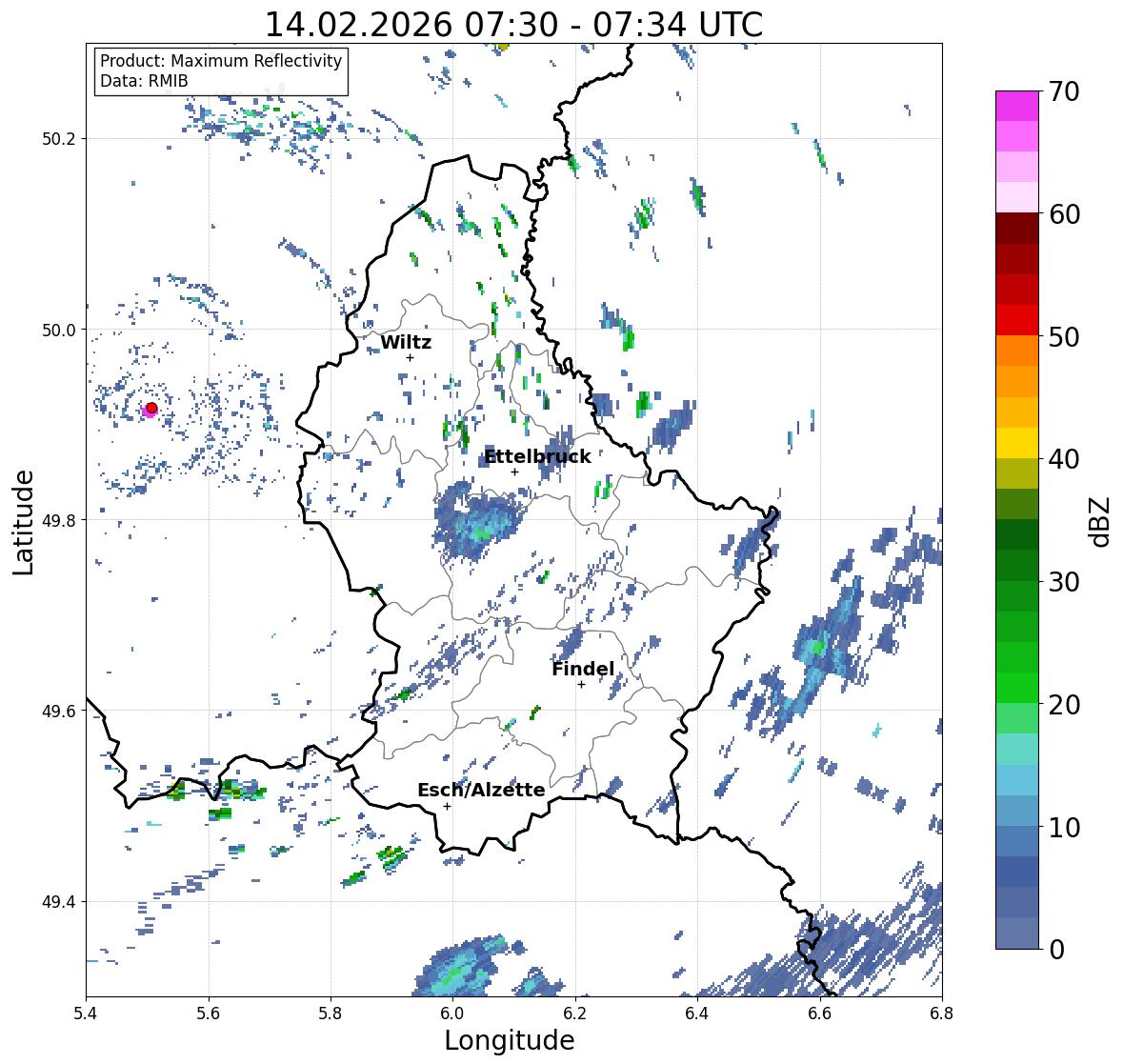Click the 49.8 latitude tick label
The image size is (1123, 1064).
point(59,520)
